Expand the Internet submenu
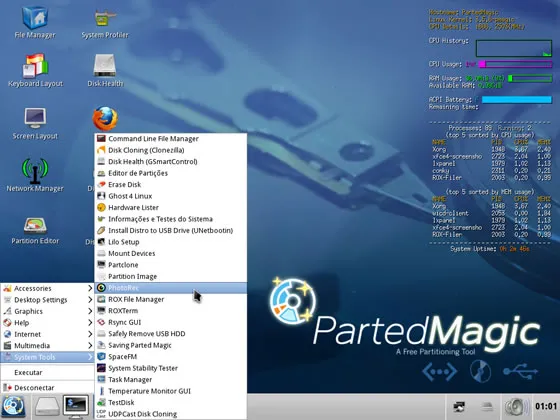 pyautogui.click(x=47, y=334)
